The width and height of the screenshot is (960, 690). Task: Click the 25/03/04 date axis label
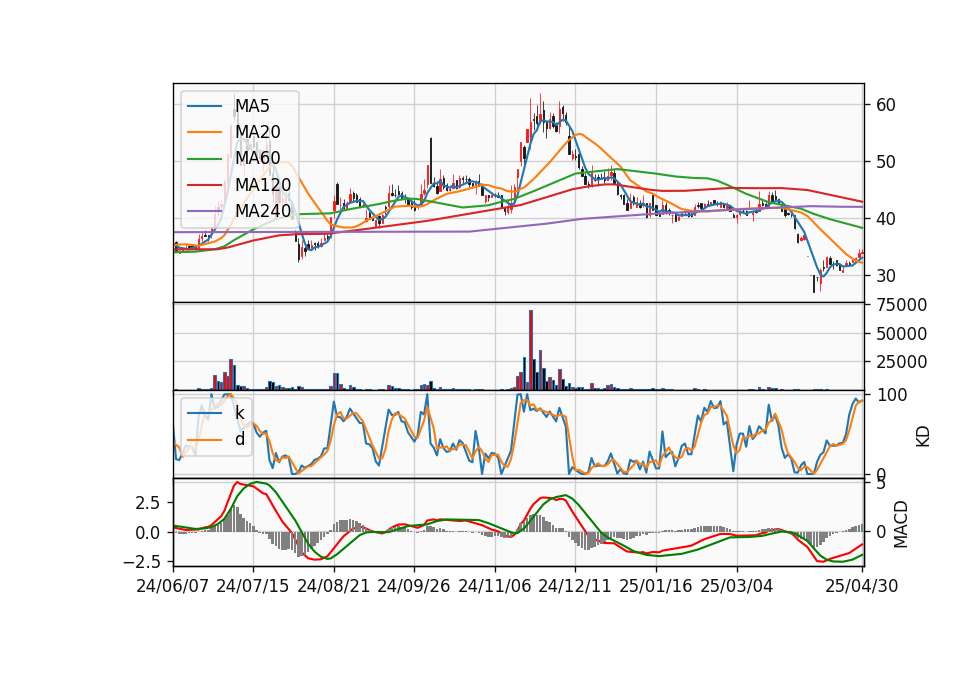point(737,586)
